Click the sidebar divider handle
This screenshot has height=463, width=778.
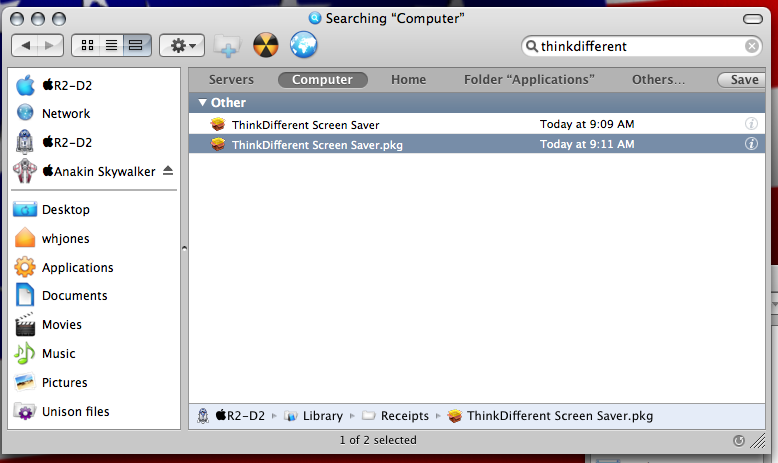point(184,248)
